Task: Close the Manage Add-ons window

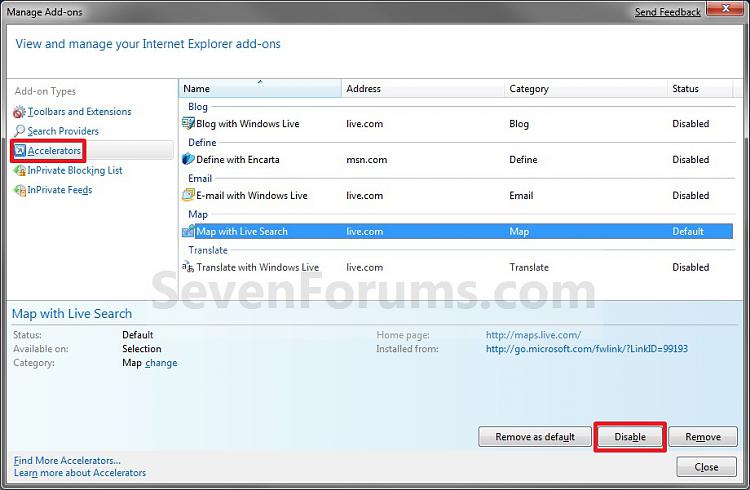Action: (725, 9)
